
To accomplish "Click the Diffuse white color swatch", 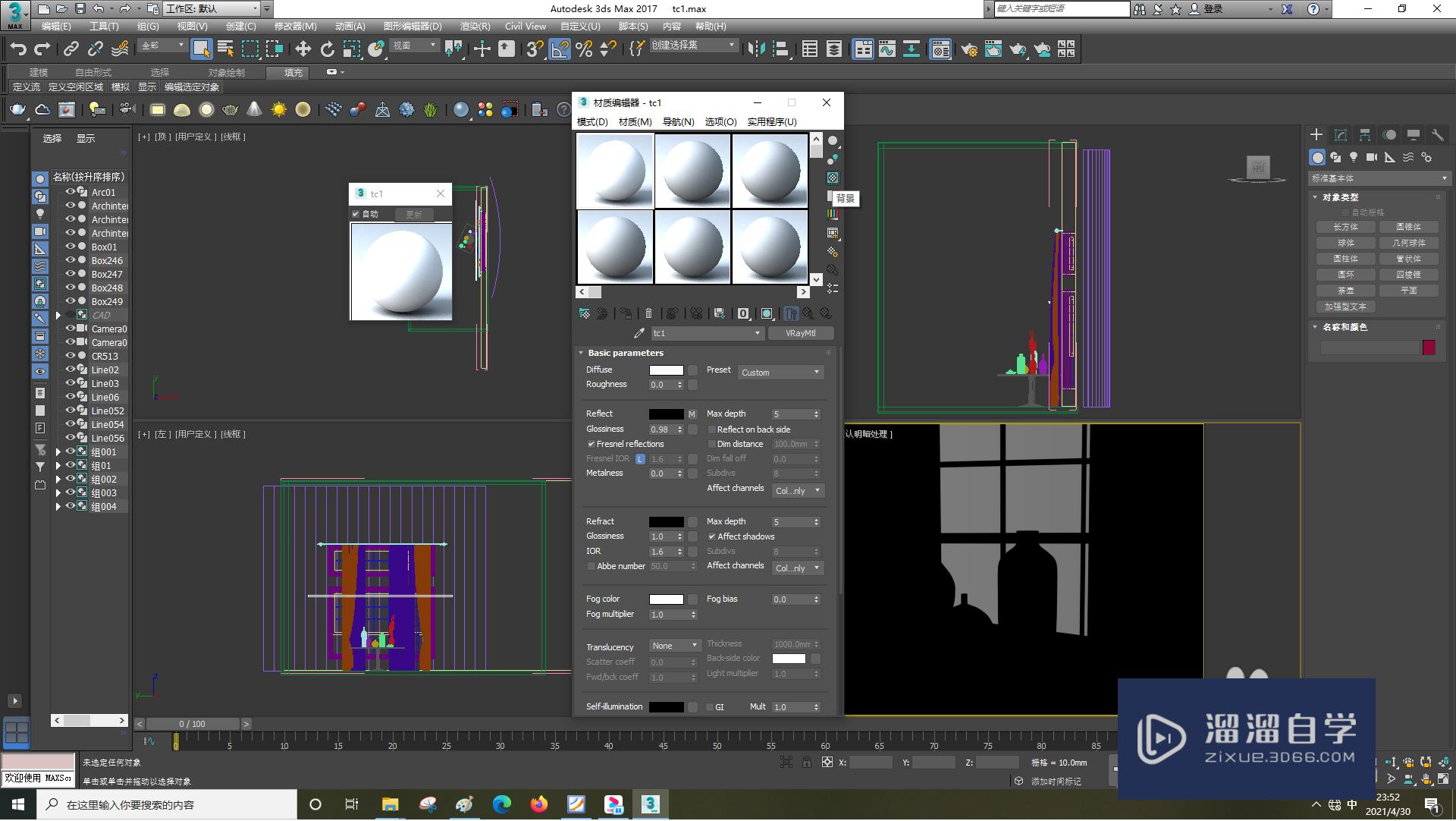I will [x=666, y=370].
